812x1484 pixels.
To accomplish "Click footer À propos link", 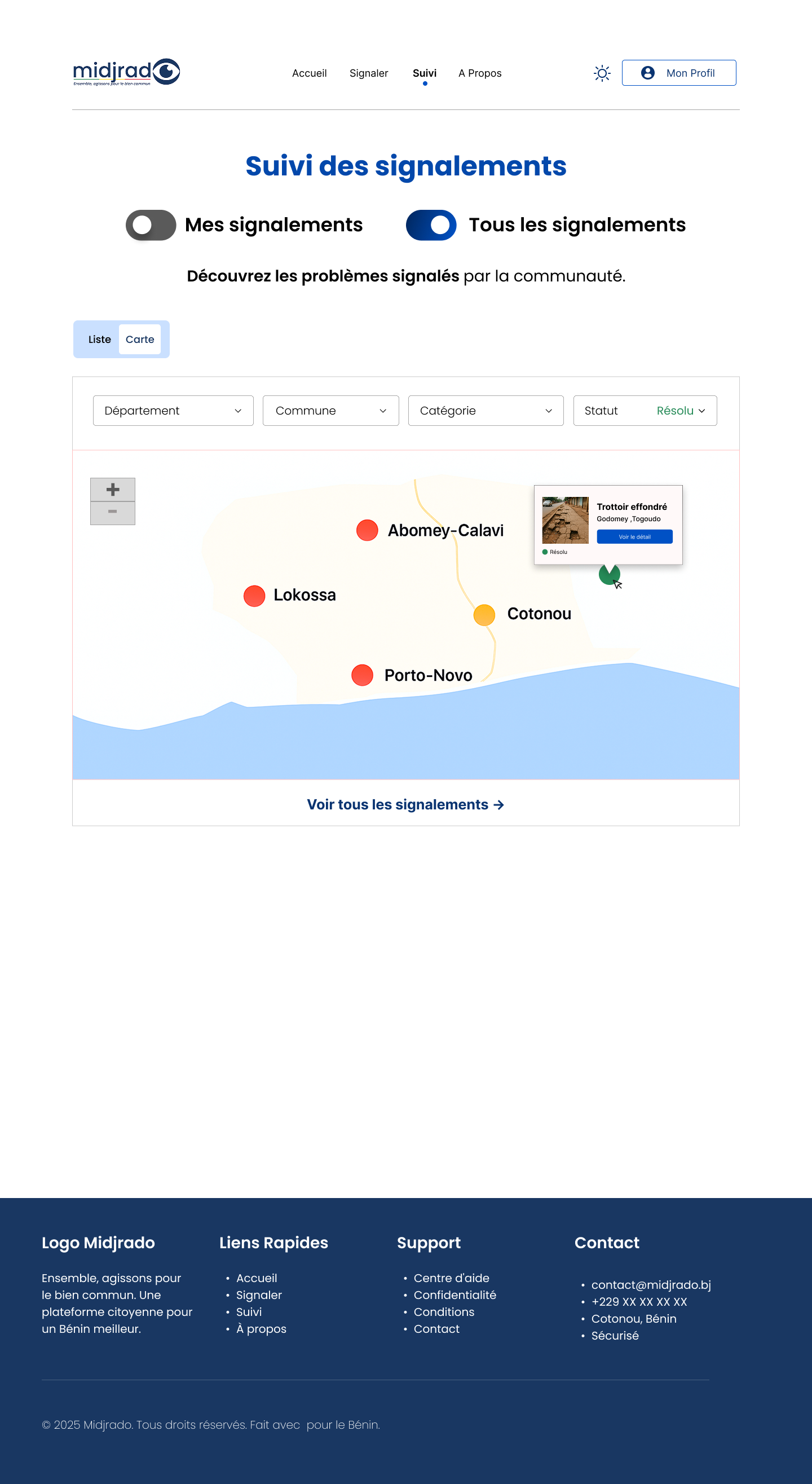I will tap(261, 1328).
